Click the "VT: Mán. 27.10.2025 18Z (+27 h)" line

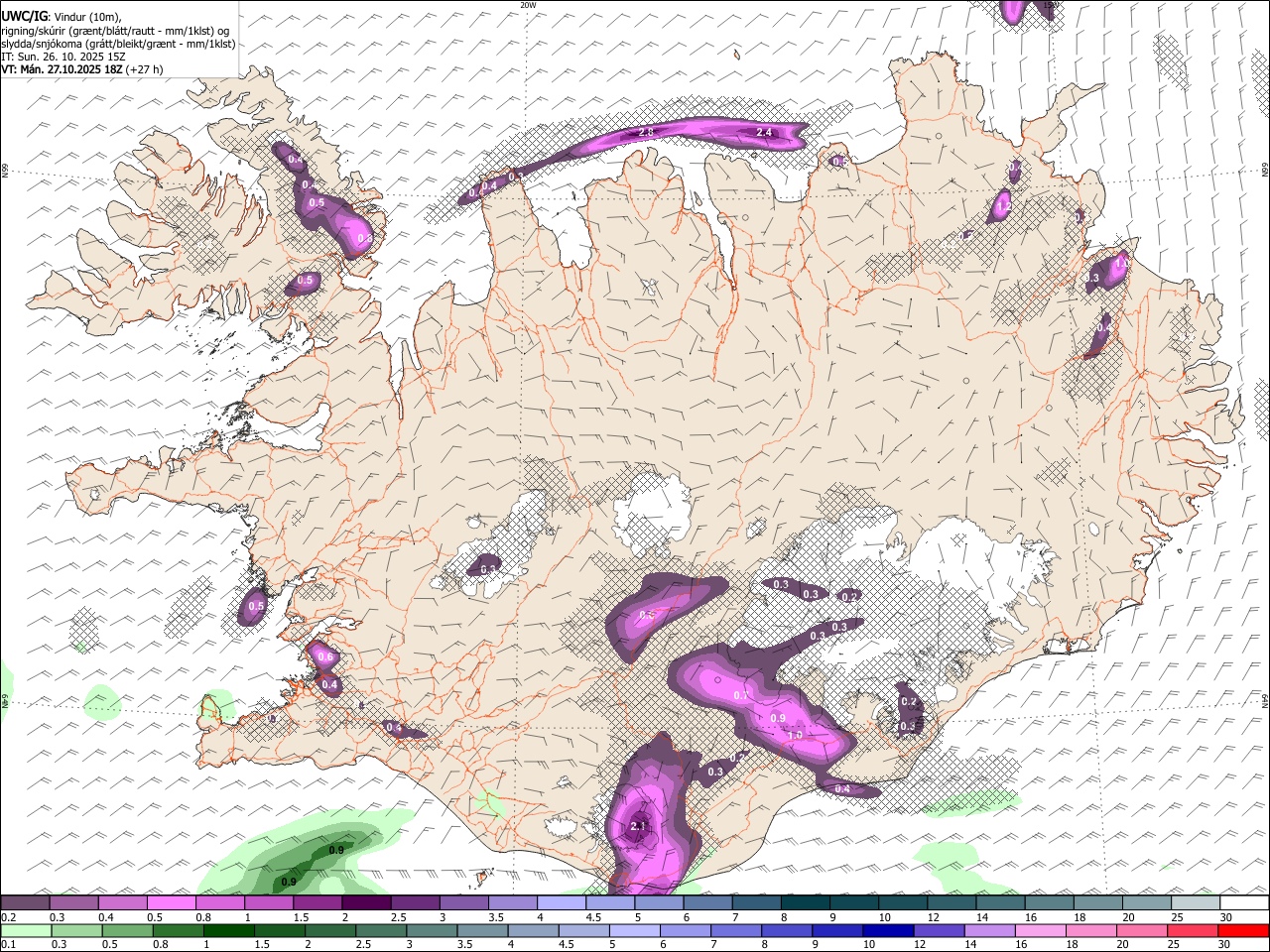click(x=82, y=69)
